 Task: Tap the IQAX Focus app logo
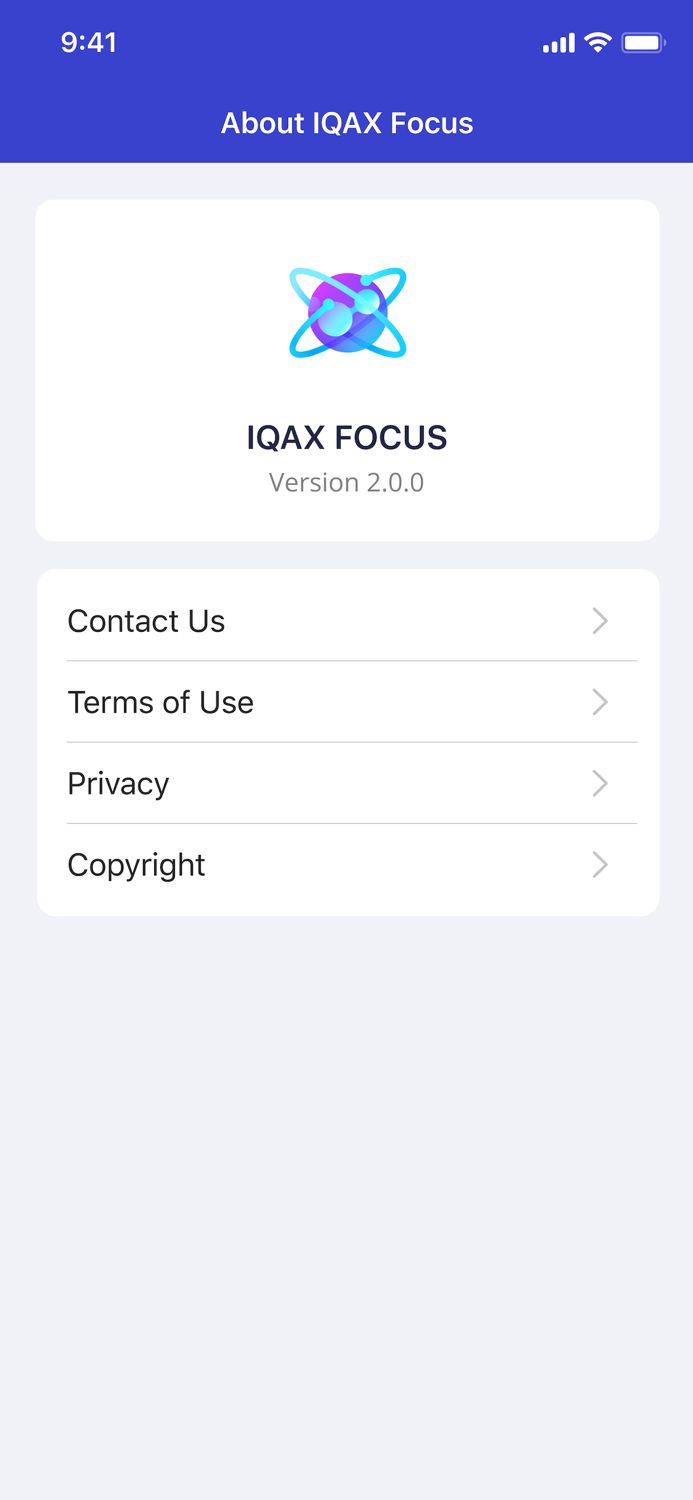pyautogui.click(x=347, y=310)
